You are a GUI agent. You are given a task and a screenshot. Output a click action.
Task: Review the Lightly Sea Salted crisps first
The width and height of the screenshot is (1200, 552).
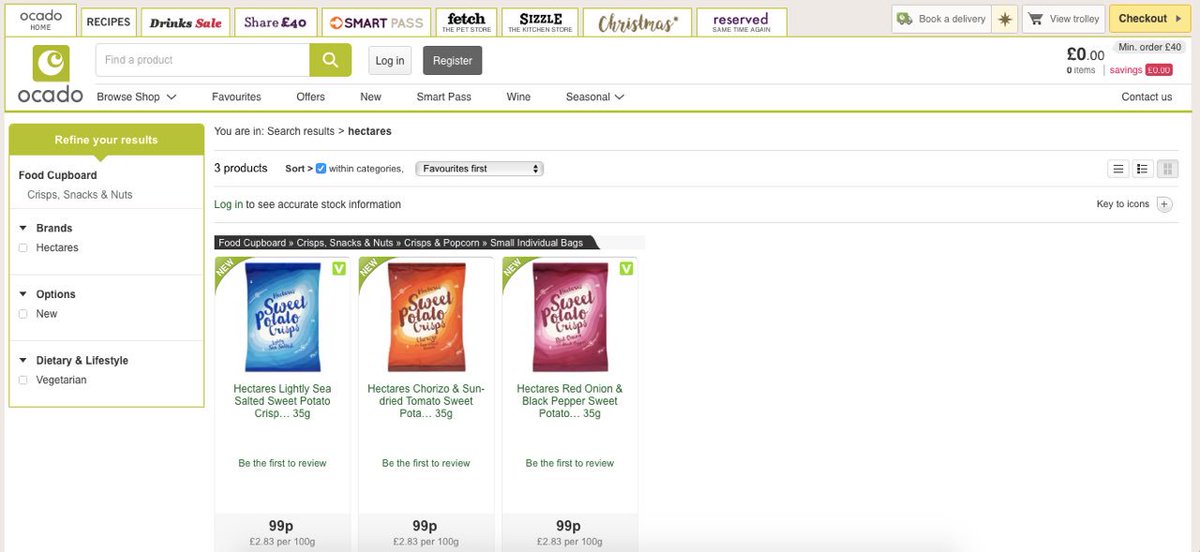tap(282, 463)
